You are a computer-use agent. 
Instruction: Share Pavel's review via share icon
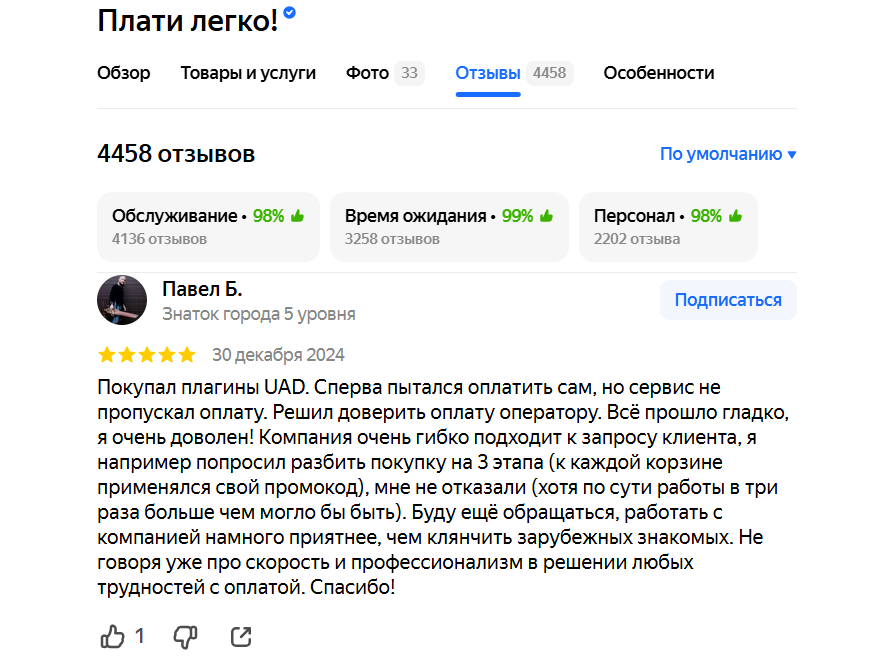241,636
